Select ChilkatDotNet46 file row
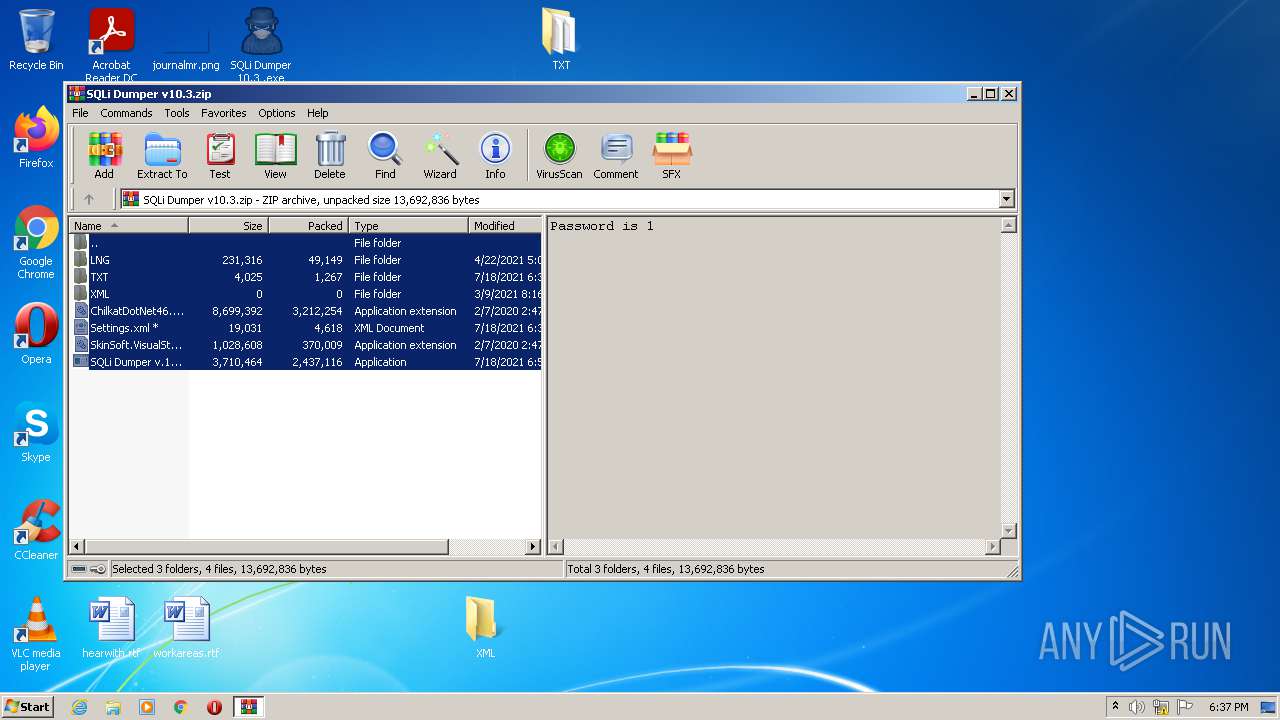Screen dimensions: 1280x720 point(305,311)
